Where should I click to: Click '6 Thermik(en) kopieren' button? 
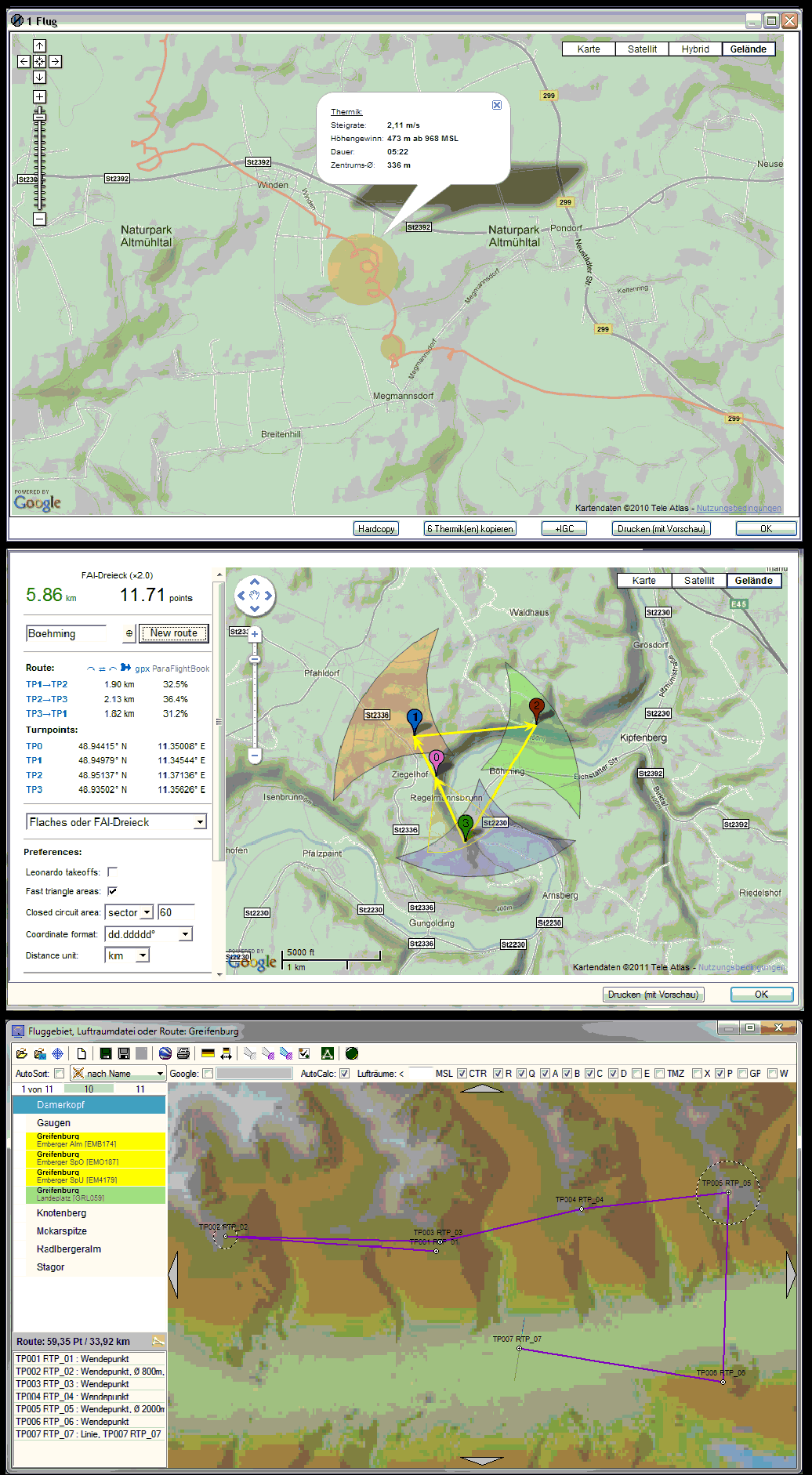click(470, 529)
